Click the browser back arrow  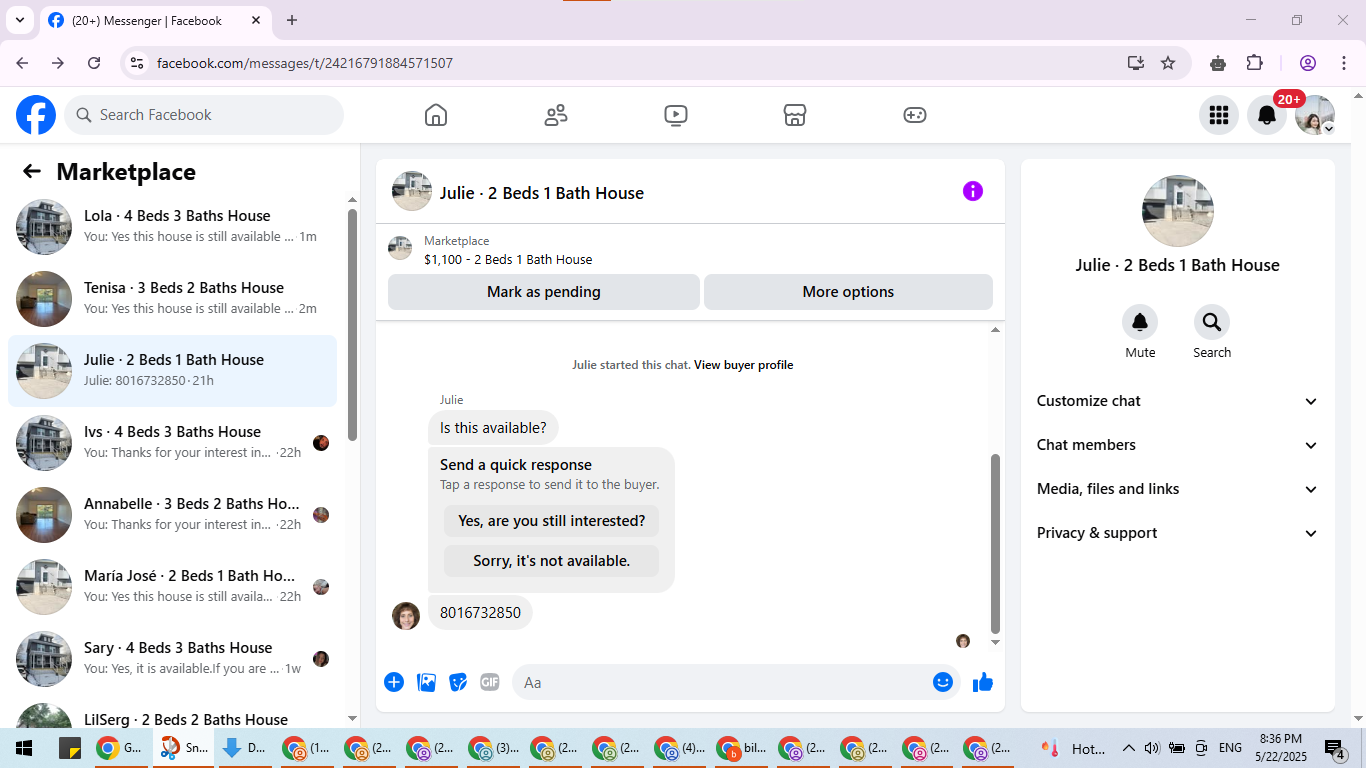22,63
